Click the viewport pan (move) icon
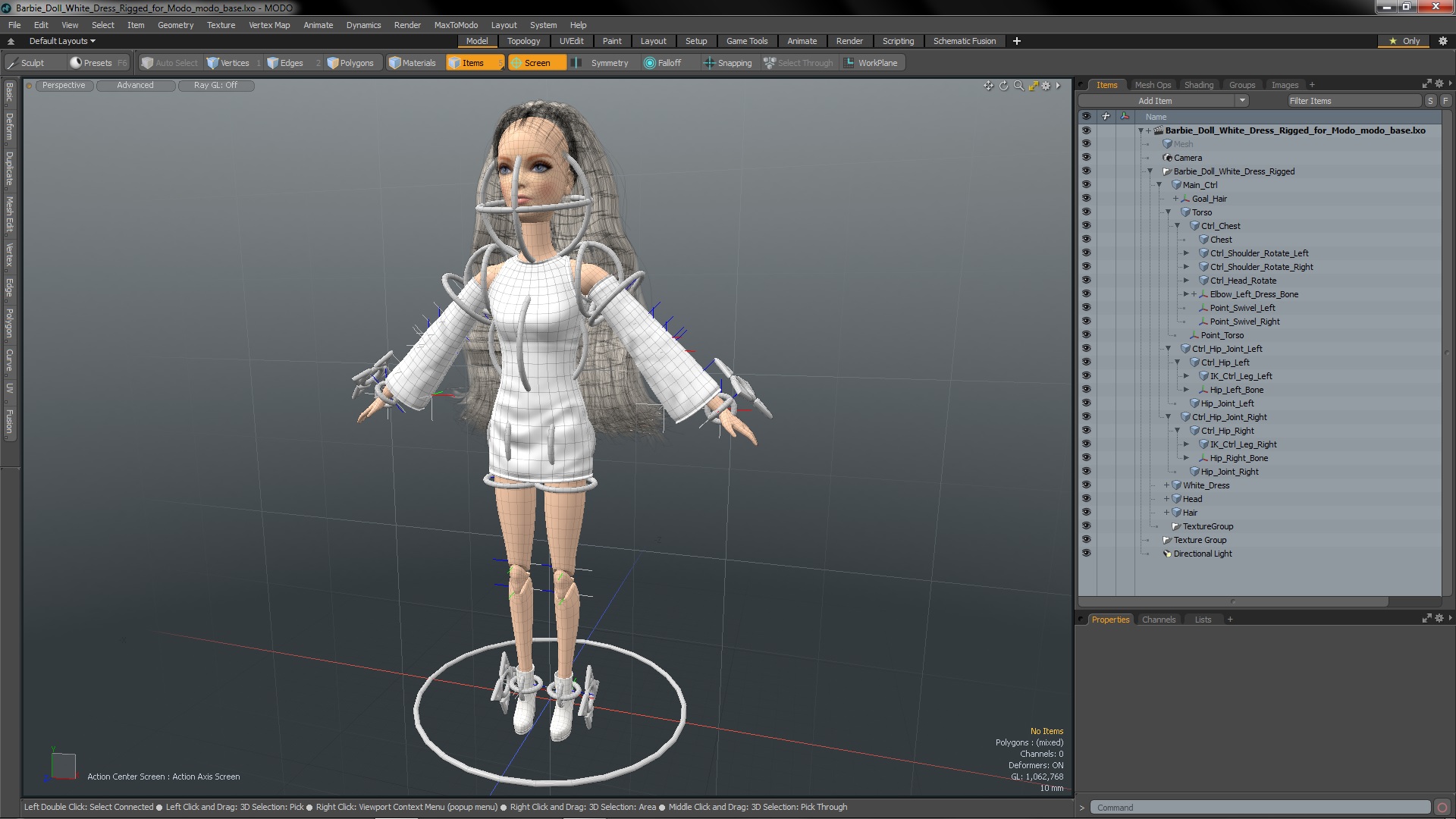 point(988,86)
